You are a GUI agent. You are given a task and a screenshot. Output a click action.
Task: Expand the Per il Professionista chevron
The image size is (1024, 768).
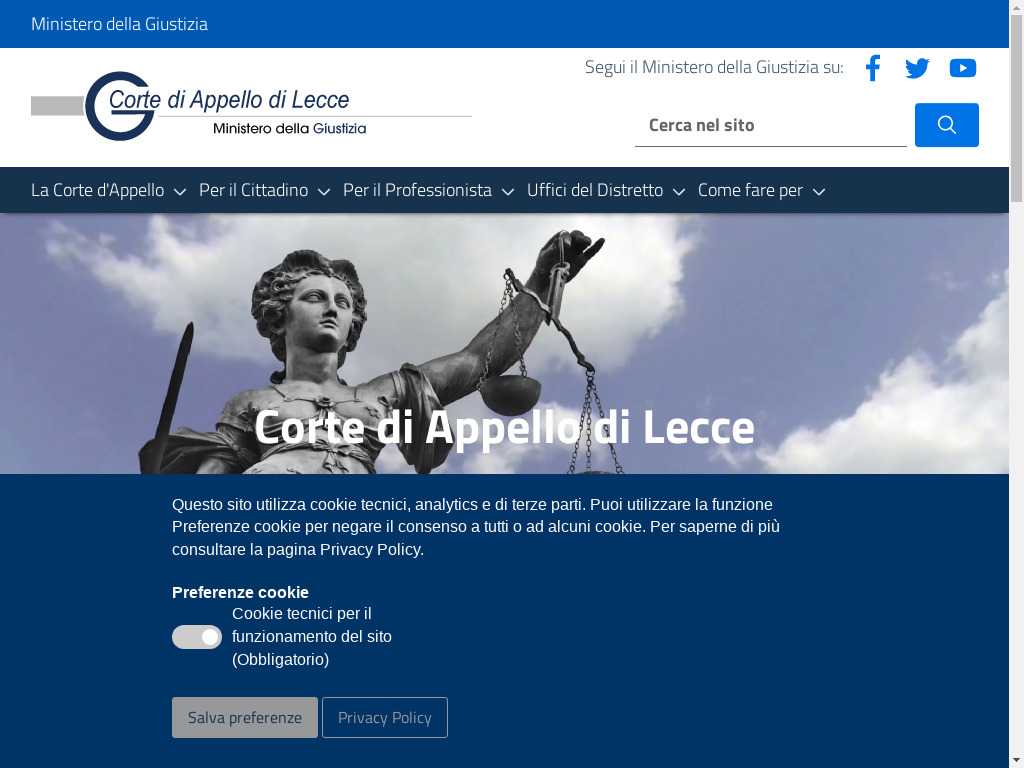(x=507, y=191)
